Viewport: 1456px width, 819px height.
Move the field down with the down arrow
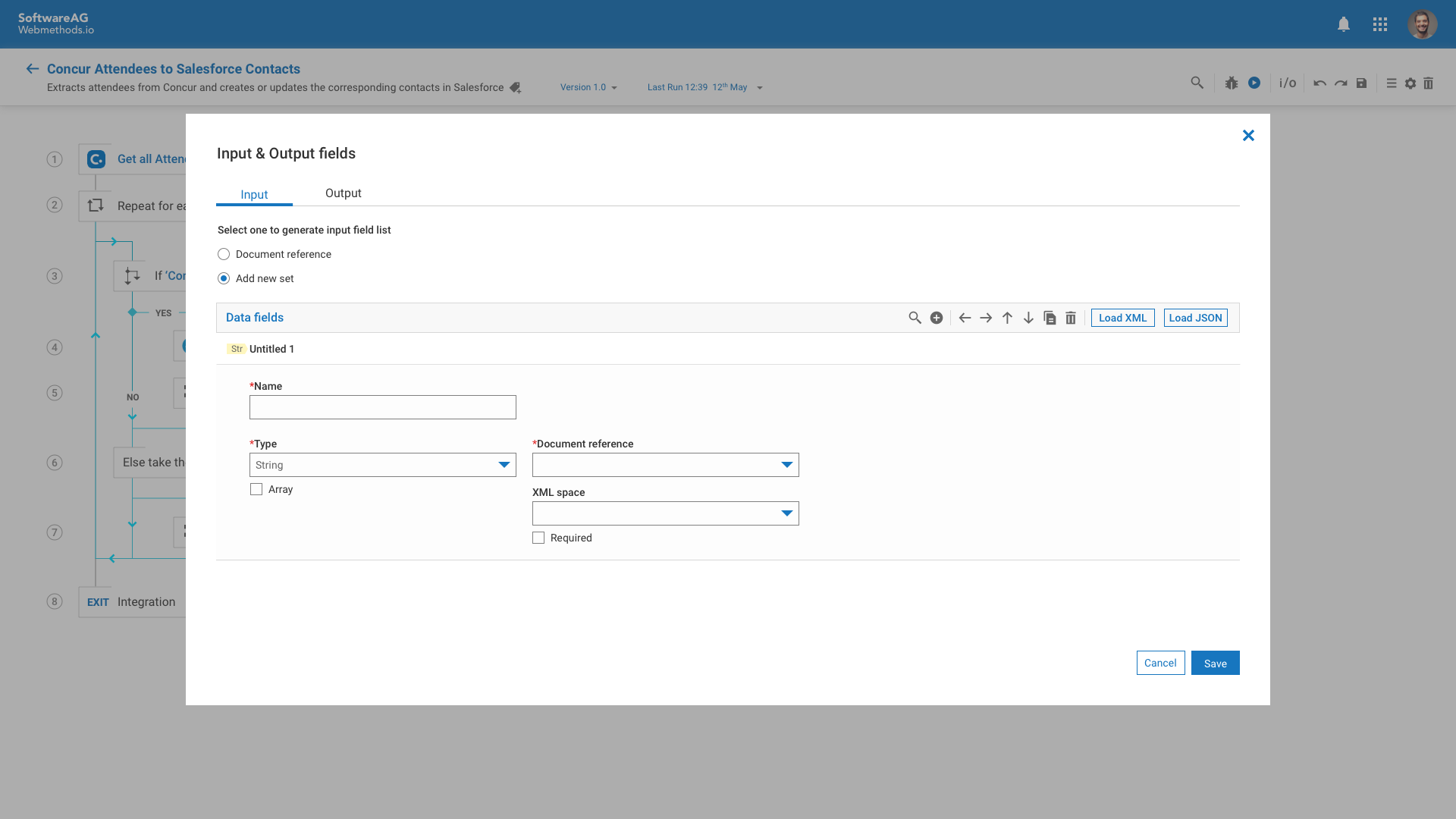[x=1028, y=318]
